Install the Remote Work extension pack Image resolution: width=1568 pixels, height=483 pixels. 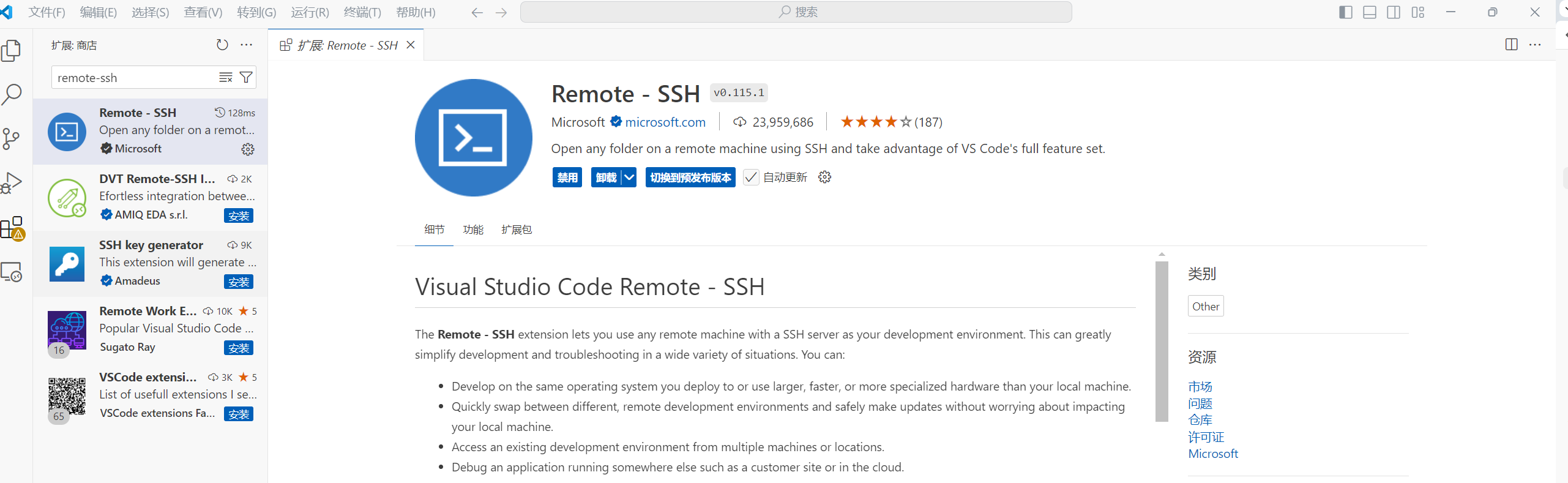[x=239, y=348]
